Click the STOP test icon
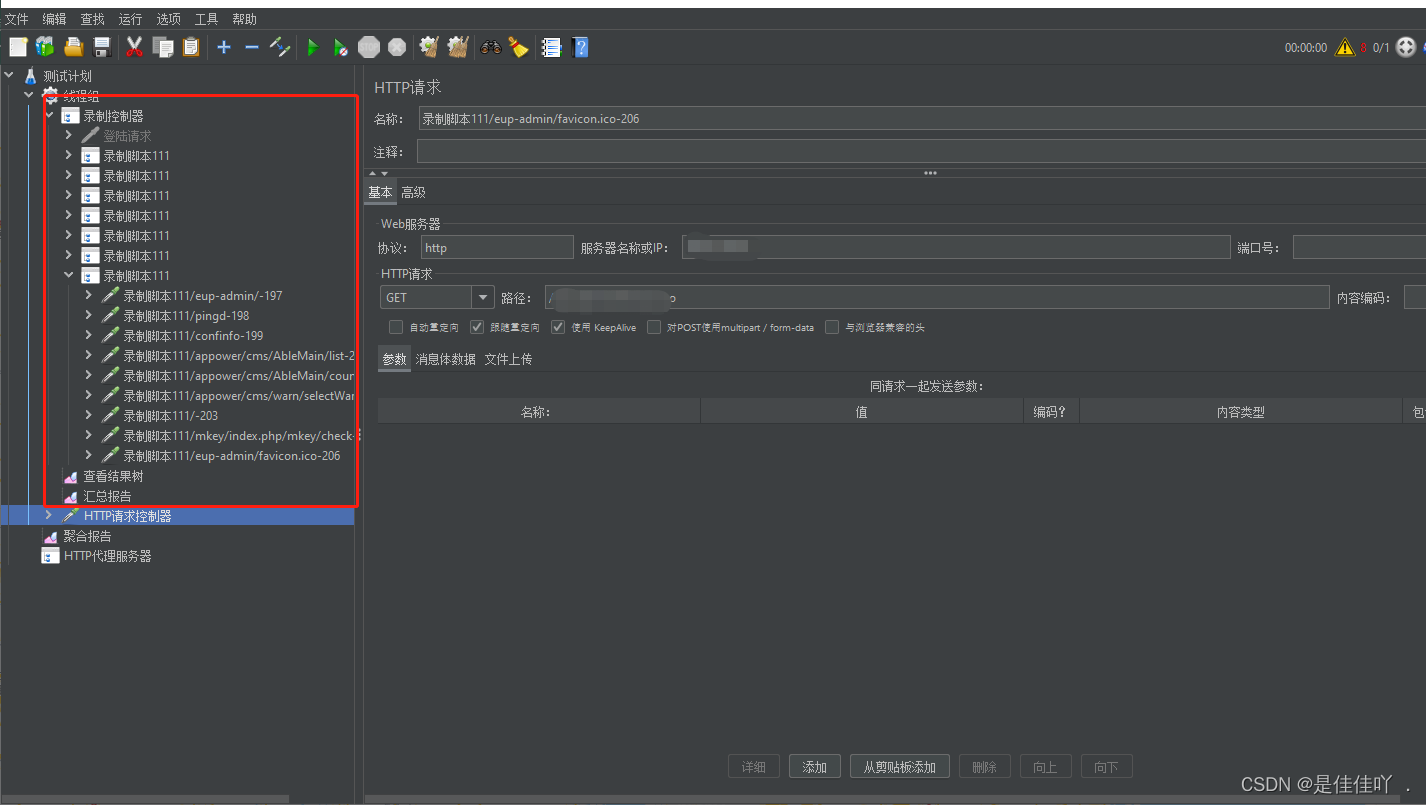 (x=369, y=47)
